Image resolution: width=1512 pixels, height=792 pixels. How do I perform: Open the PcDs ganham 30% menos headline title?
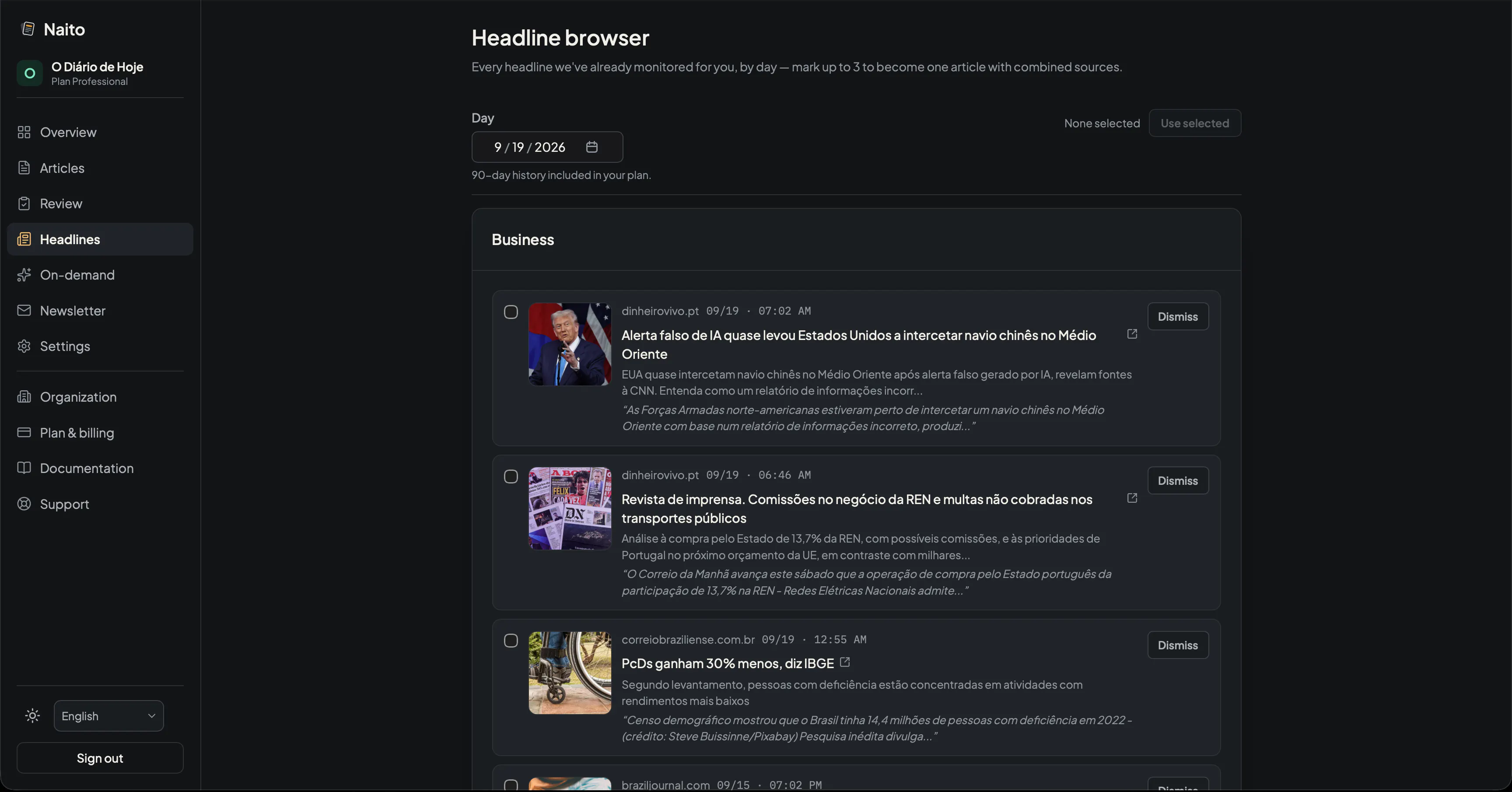(728, 663)
